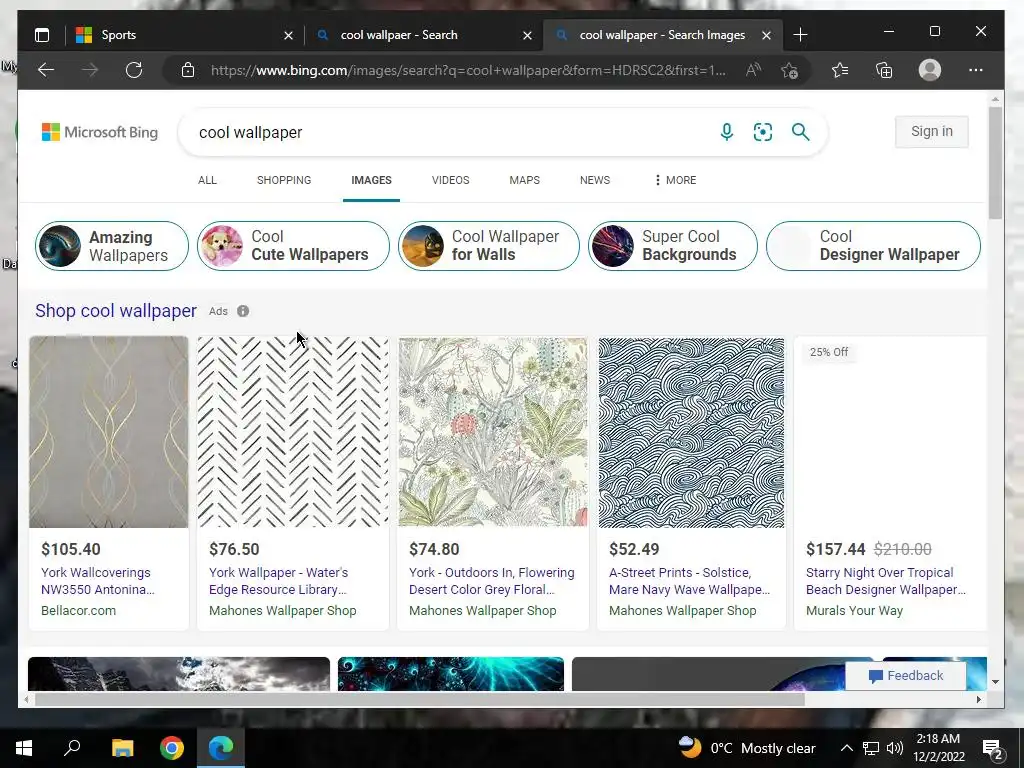Open the Settings and more ellipsis menu
The width and height of the screenshot is (1024, 768).
coord(976,70)
